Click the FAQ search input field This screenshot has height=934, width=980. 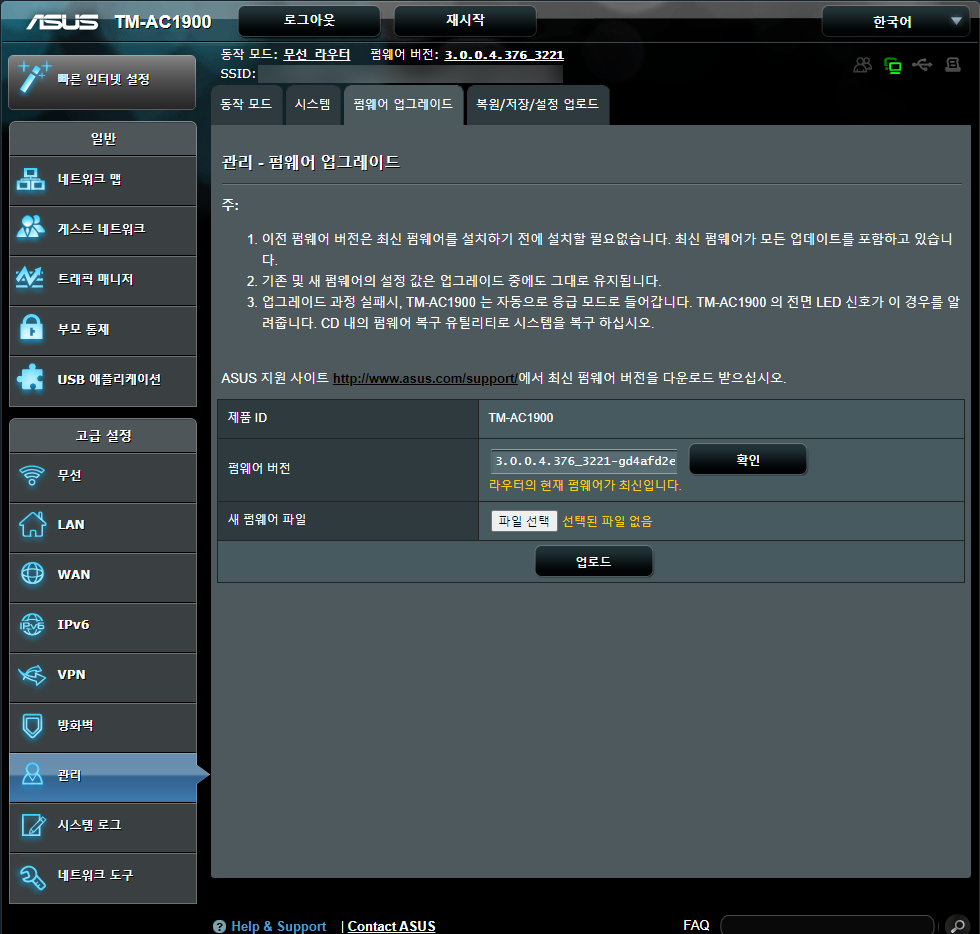(827, 925)
